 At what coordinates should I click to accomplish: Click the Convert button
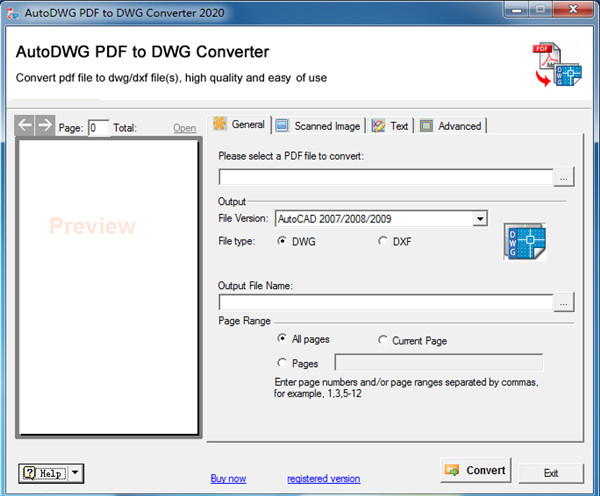(476, 470)
